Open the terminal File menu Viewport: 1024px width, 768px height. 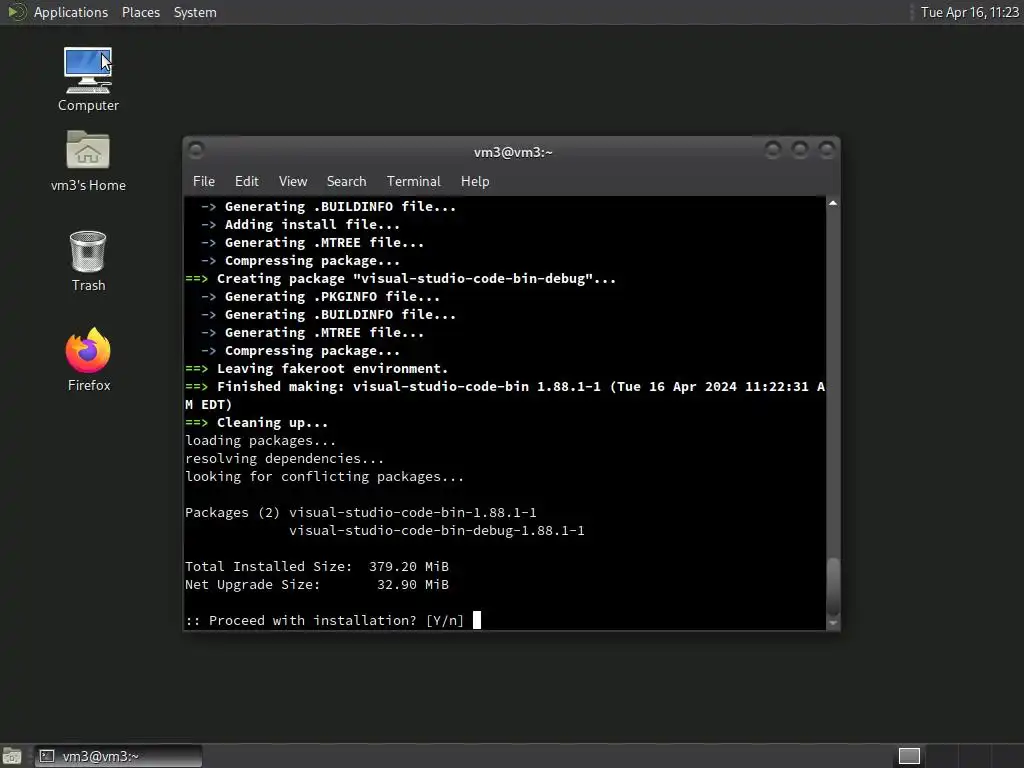(x=204, y=181)
